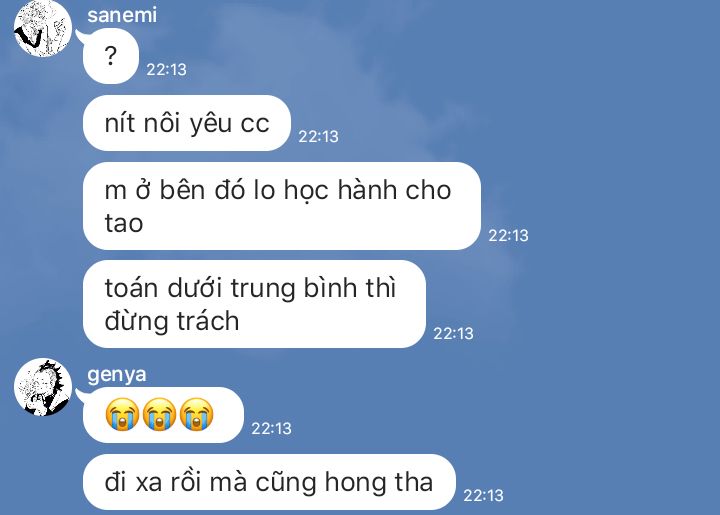Select message 'đi xa rồi mà cũng hong tha'
Viewport: 720px width, 515px height.
point(269,482)
